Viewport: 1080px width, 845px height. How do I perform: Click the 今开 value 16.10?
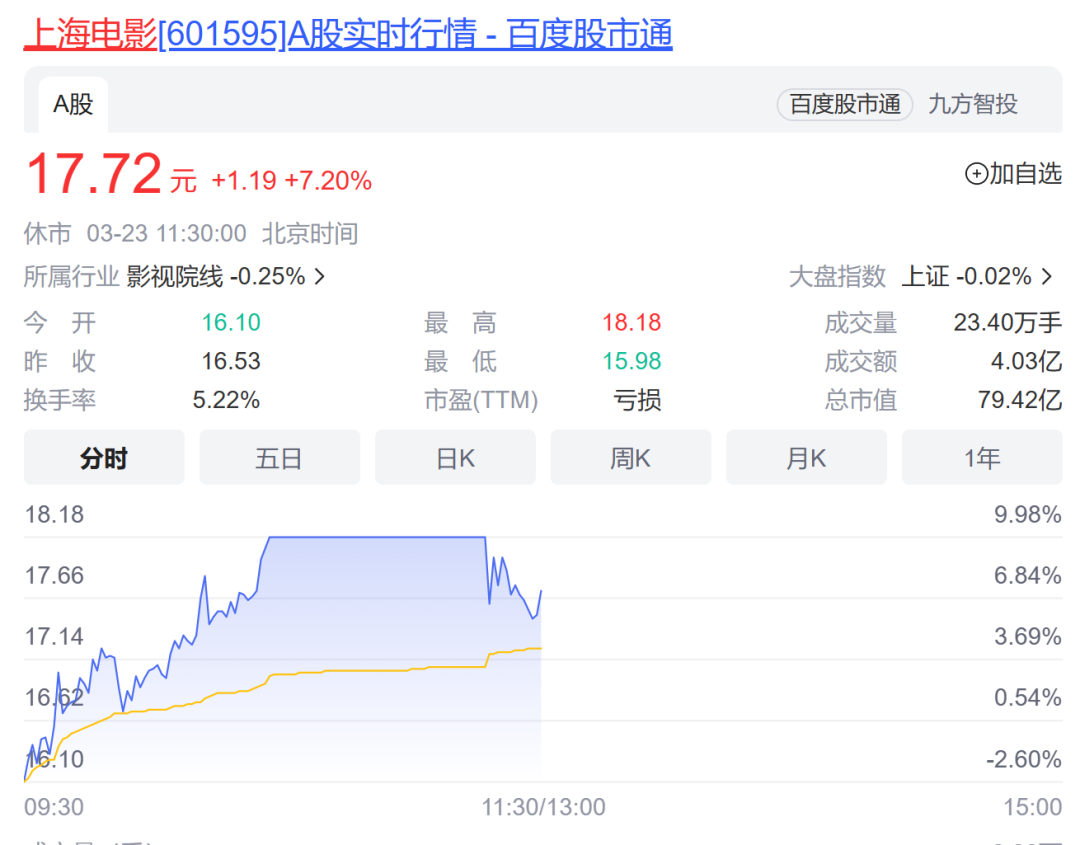pos(231,322)
